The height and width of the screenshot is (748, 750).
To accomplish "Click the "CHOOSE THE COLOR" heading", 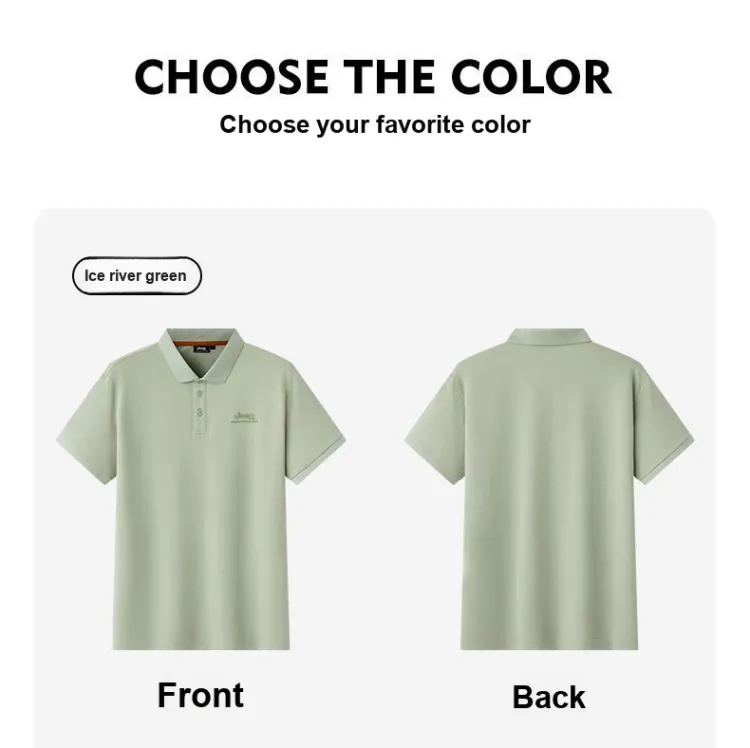I will [x=374, y=77].
